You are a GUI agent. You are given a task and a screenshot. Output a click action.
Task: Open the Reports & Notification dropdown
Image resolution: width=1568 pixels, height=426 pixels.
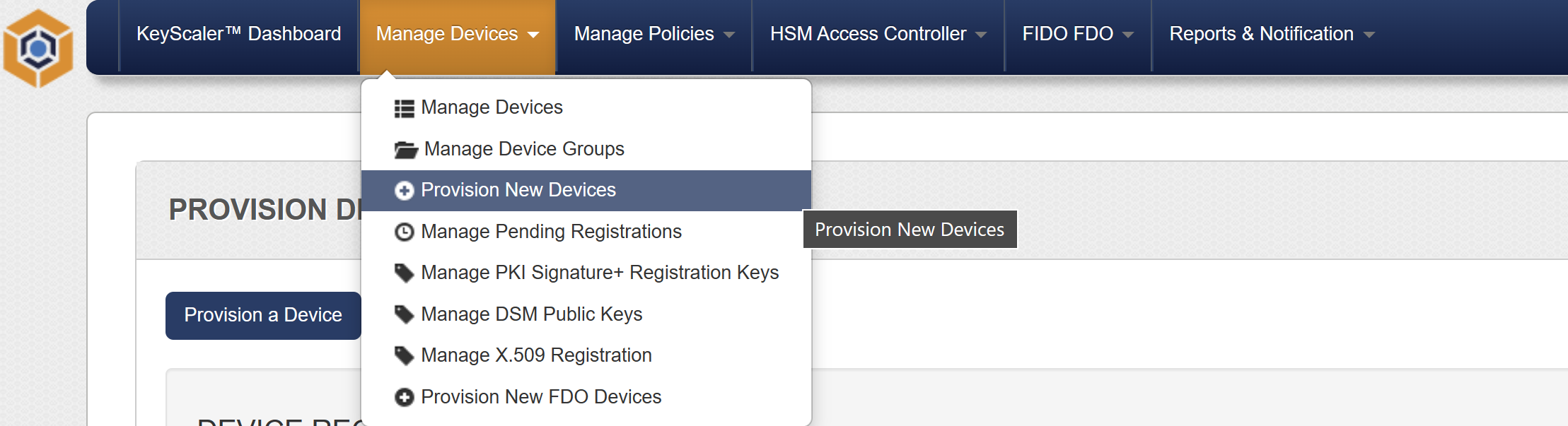point(1272,34)
